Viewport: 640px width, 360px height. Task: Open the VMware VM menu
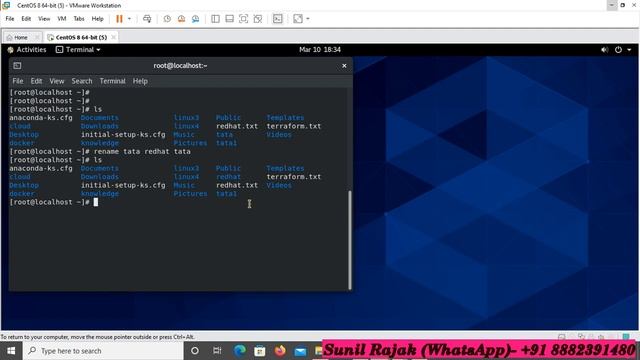pyautogui.click(x=62, y=19)
